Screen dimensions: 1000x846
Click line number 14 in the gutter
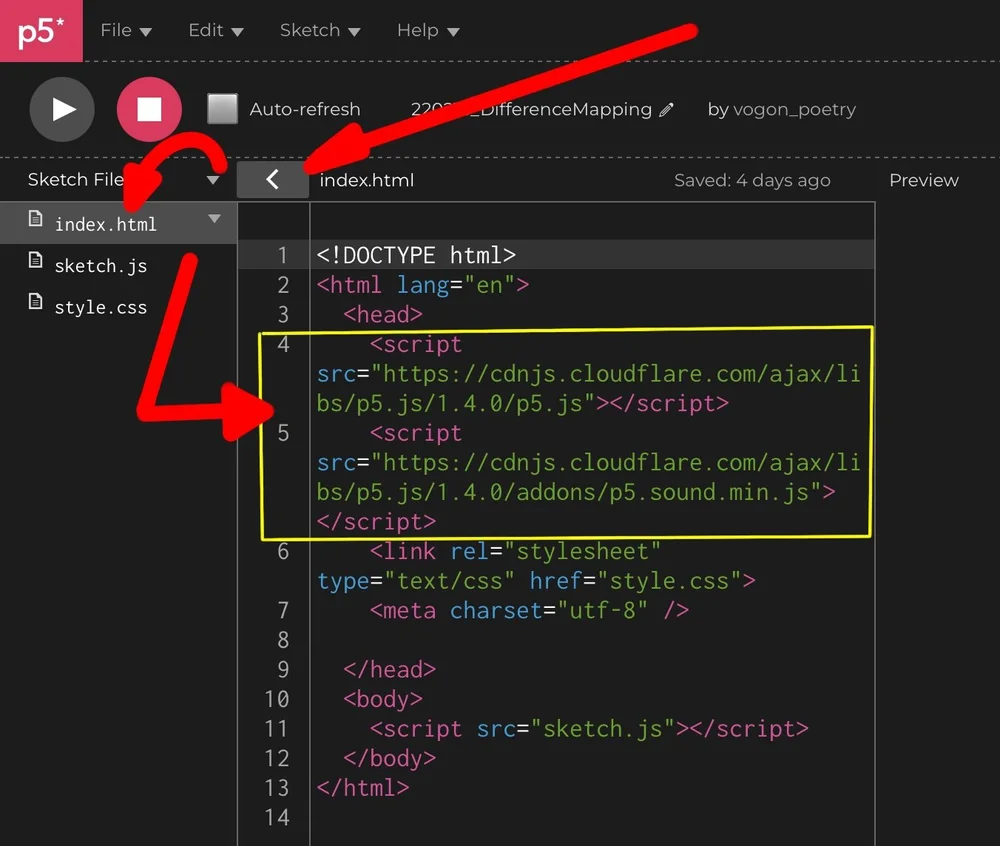point(277,817)
